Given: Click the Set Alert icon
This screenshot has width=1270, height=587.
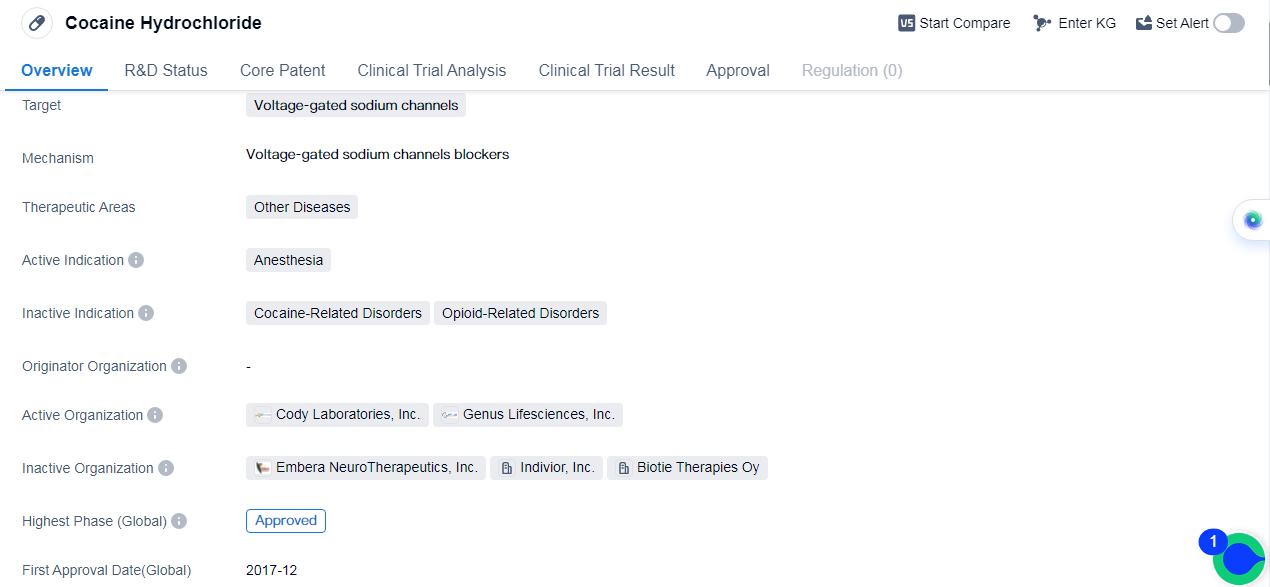Looking at the screenshot, I should (1144, 23).
